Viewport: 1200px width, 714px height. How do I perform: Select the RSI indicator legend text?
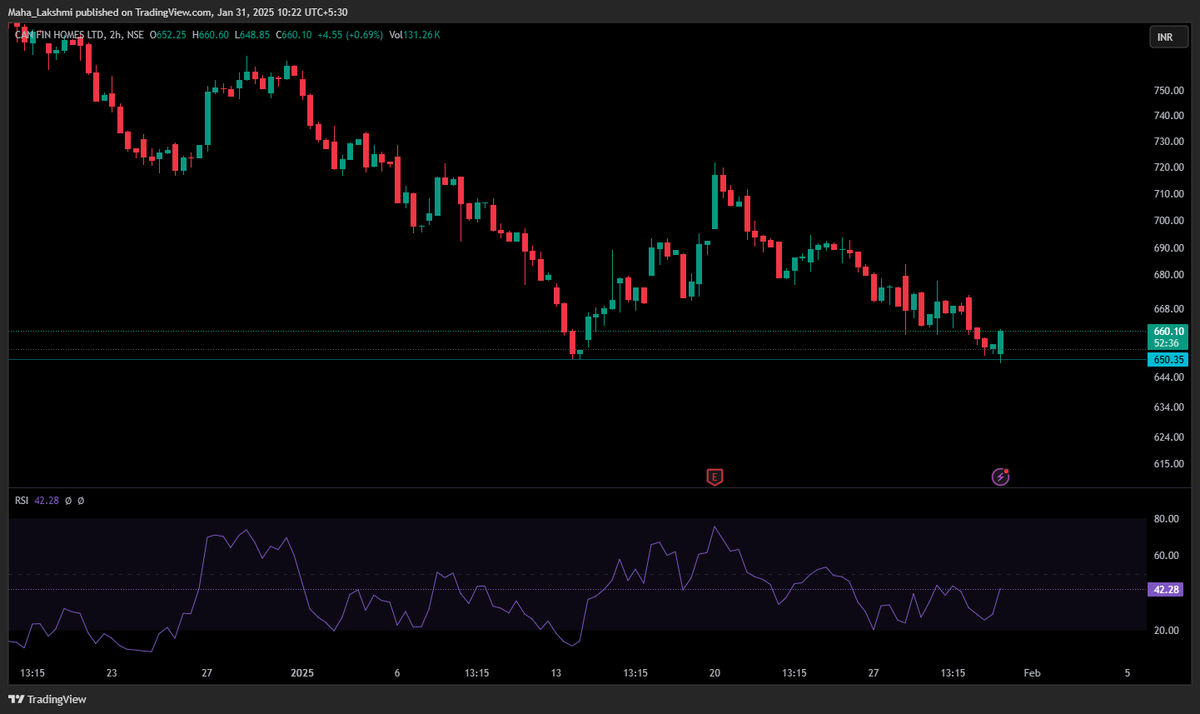[x=21, y=500]
